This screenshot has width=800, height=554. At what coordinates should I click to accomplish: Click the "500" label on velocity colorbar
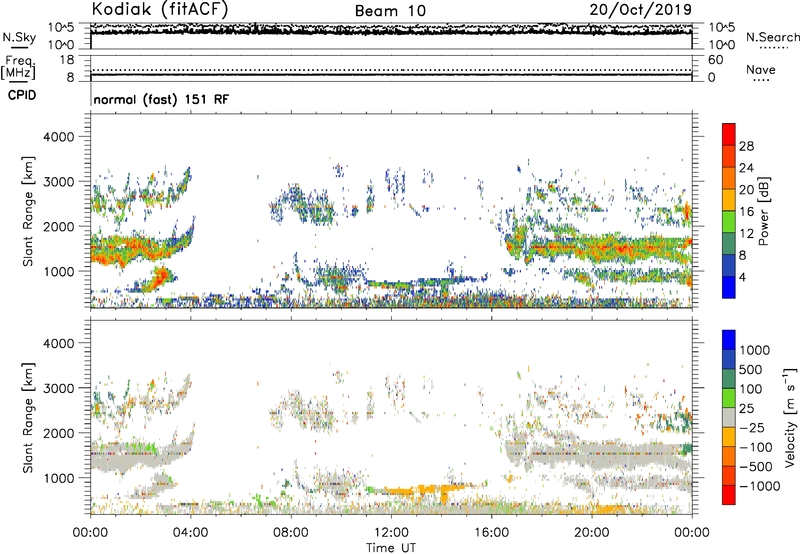pyautogui.click(x=753, y=369)
